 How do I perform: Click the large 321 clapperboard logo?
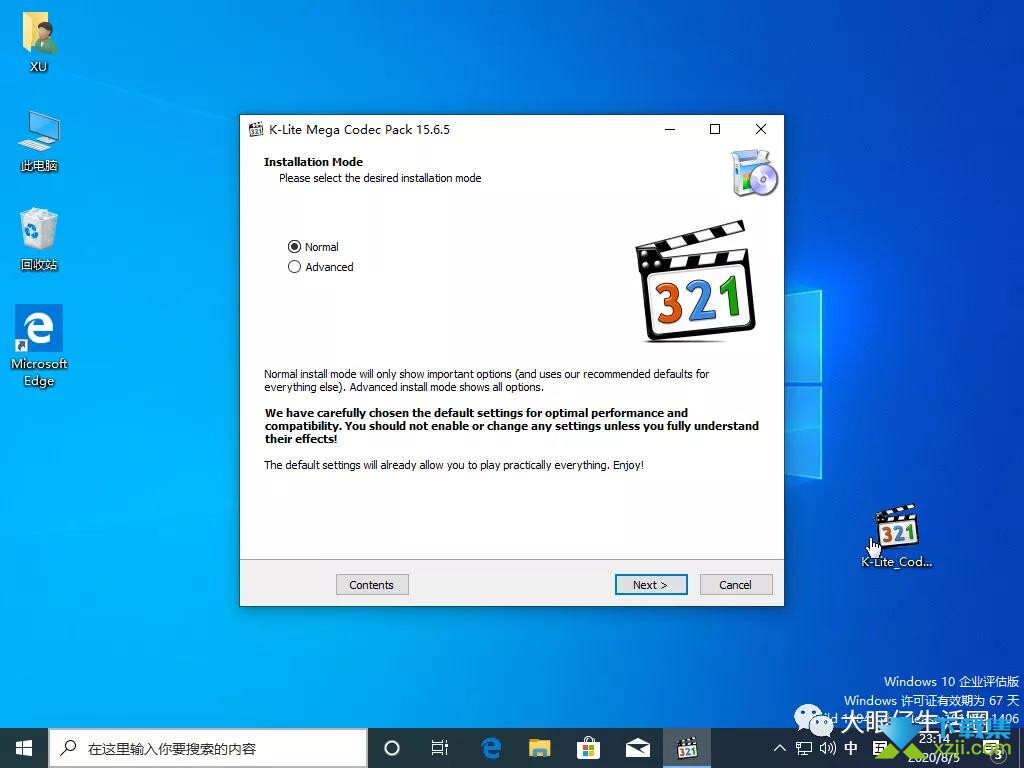click(x=695, y=281)
